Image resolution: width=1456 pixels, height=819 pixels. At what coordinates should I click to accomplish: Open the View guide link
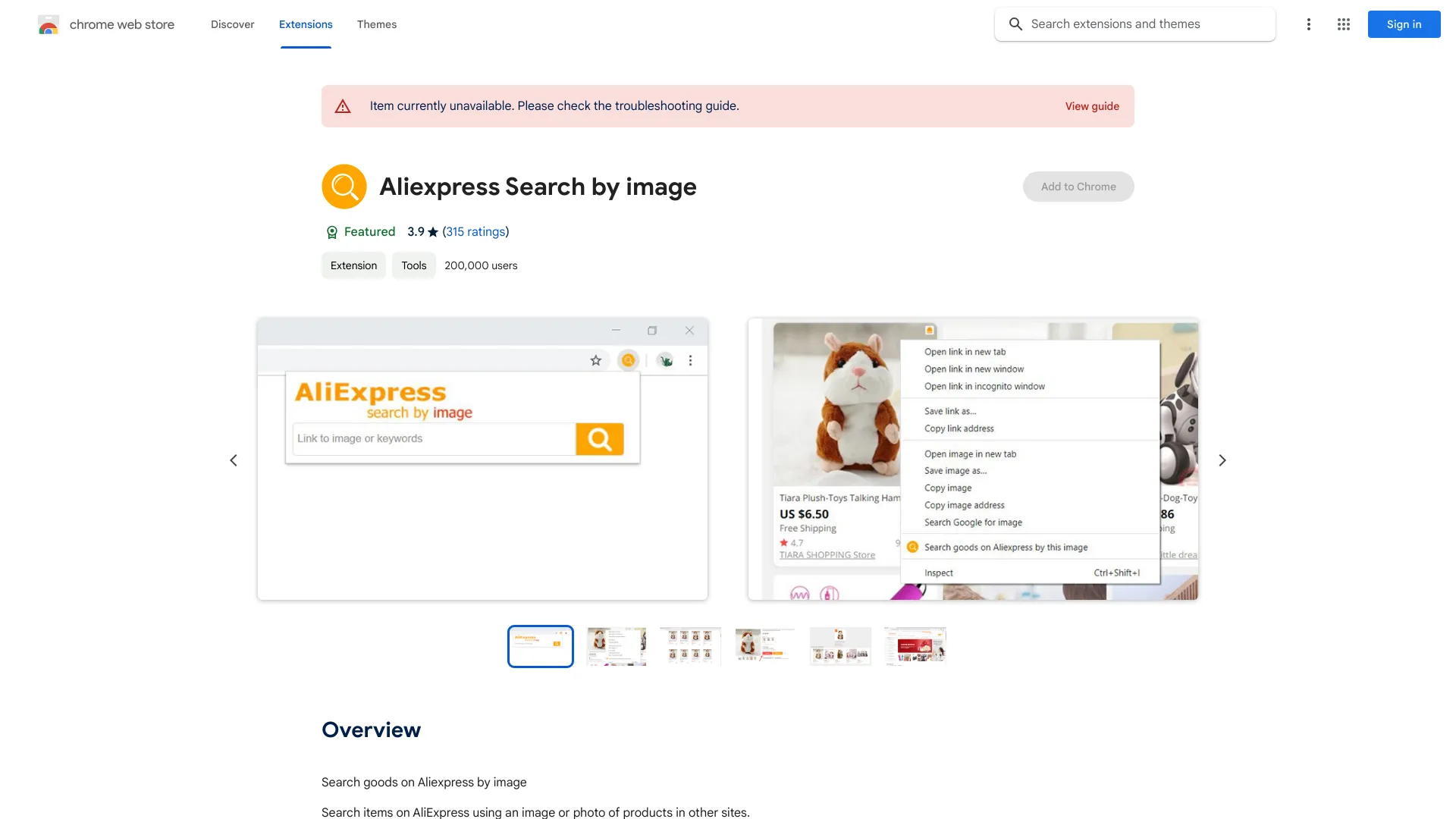tap(1092, 106)
